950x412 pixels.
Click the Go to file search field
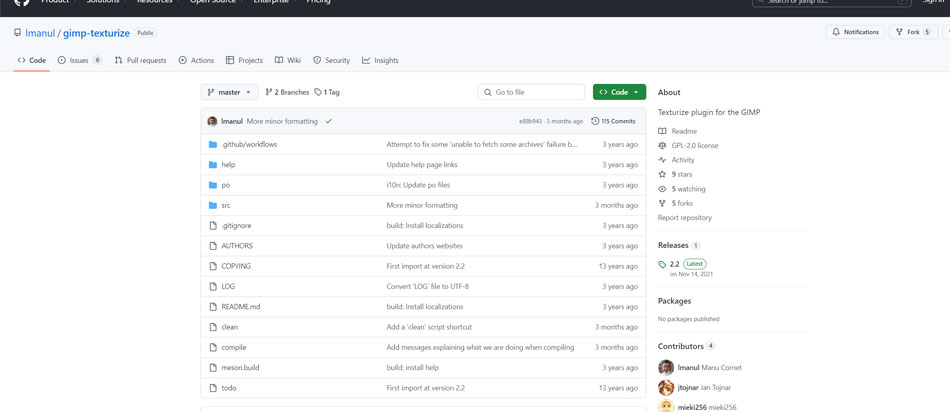(x=531, y=92)
